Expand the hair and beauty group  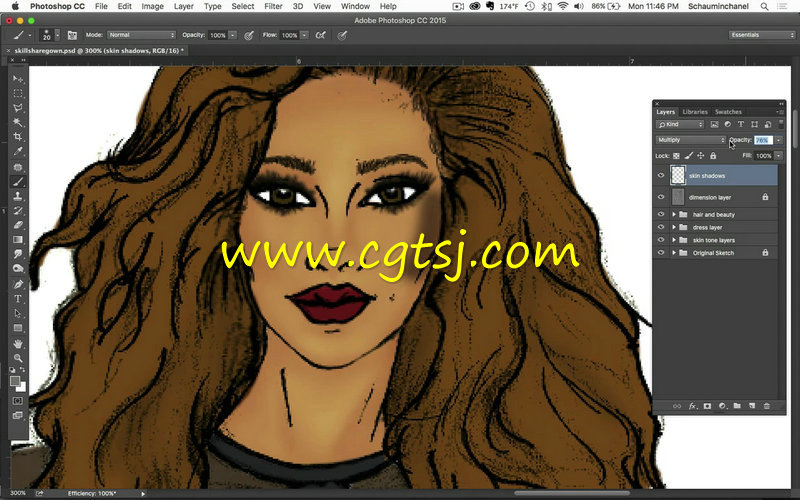[674, 214]
